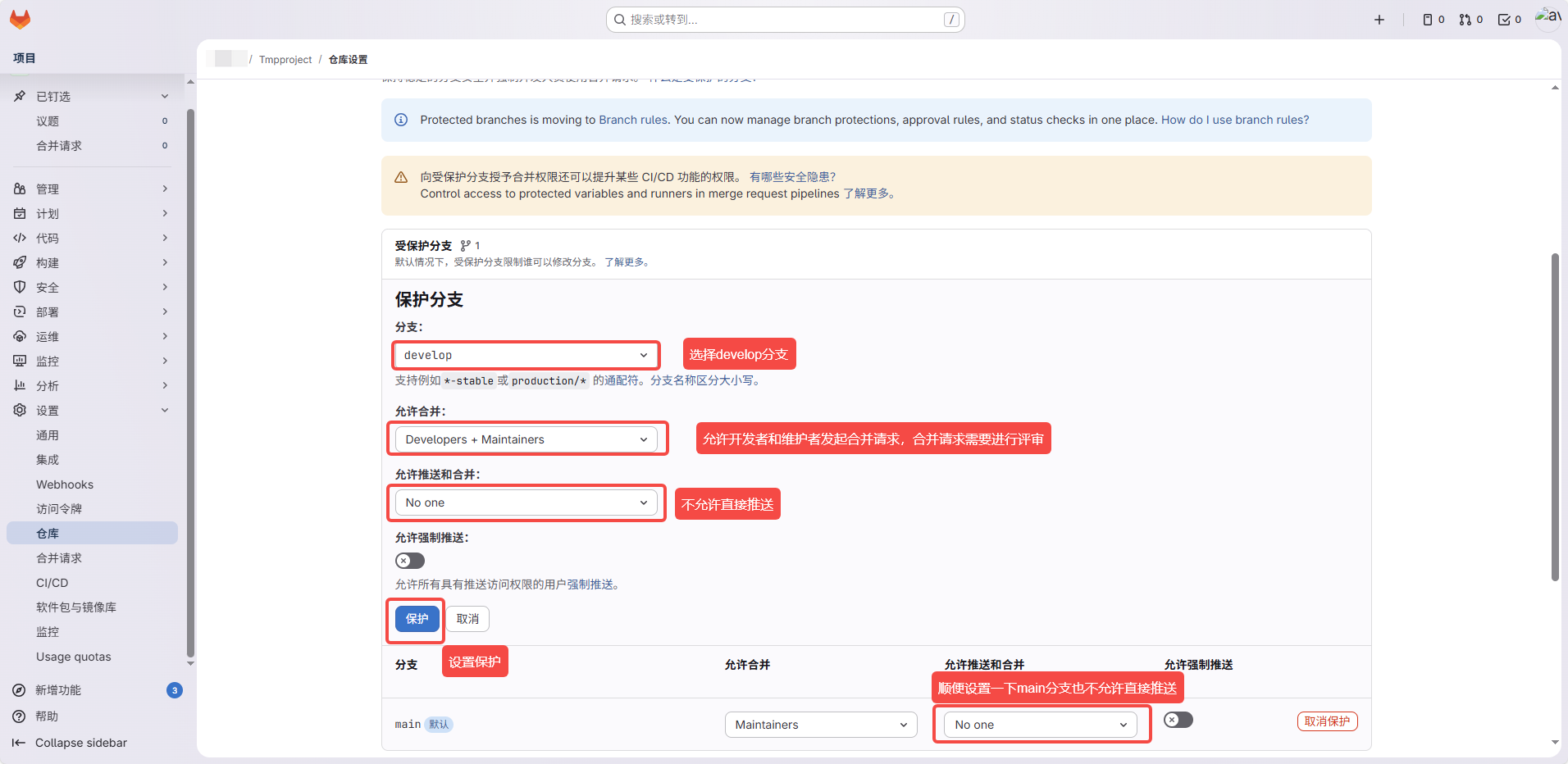The image size is (1568, 764).
Task: Open the create new plus menu
Action: tap(1379, 20)
